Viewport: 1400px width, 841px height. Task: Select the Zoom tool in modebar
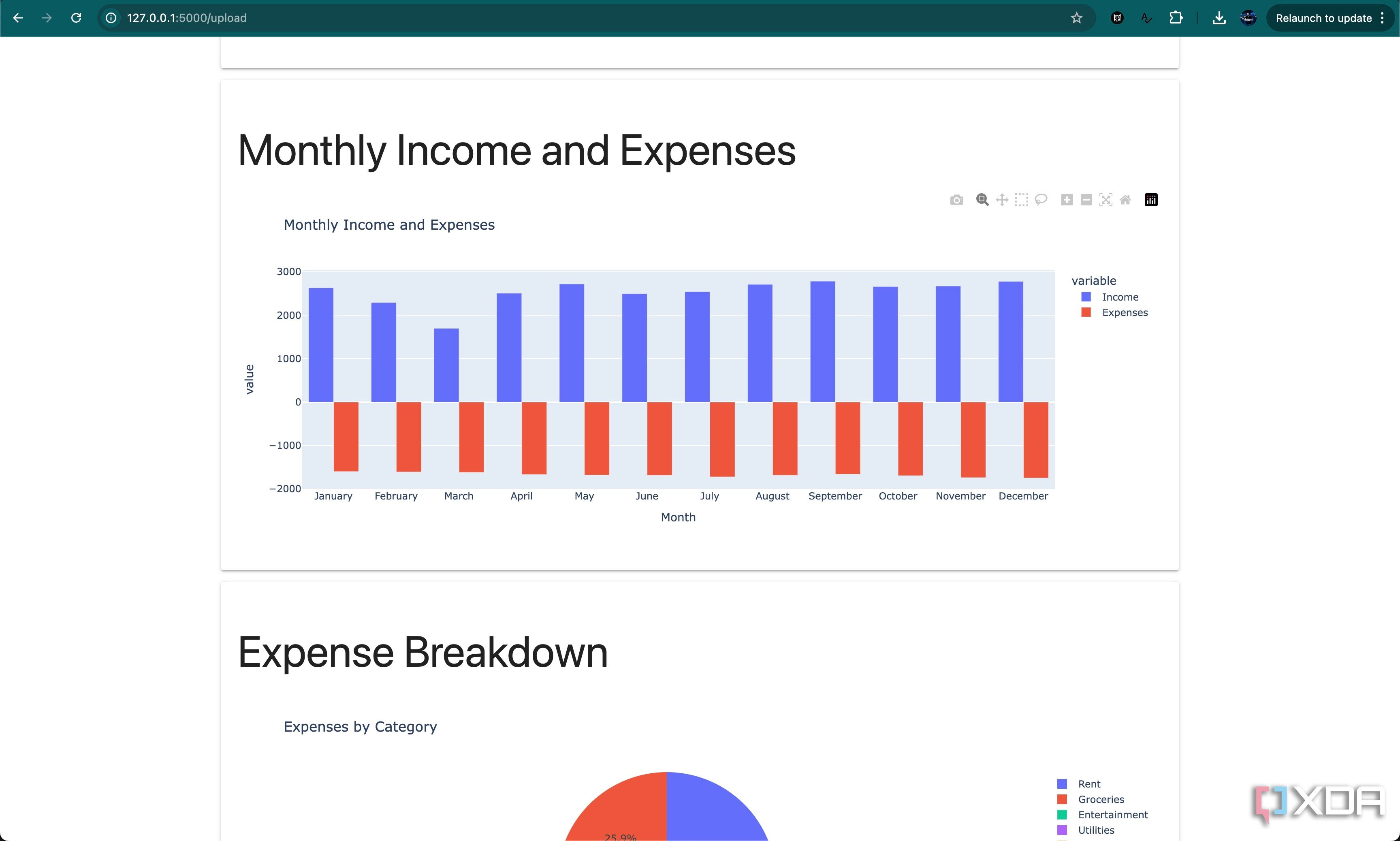[982, 200]
